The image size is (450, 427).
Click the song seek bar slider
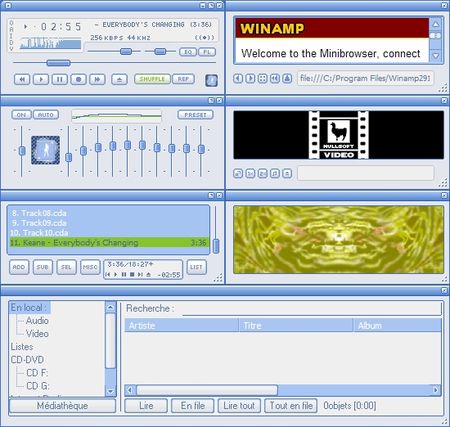[x=58, y=63]
